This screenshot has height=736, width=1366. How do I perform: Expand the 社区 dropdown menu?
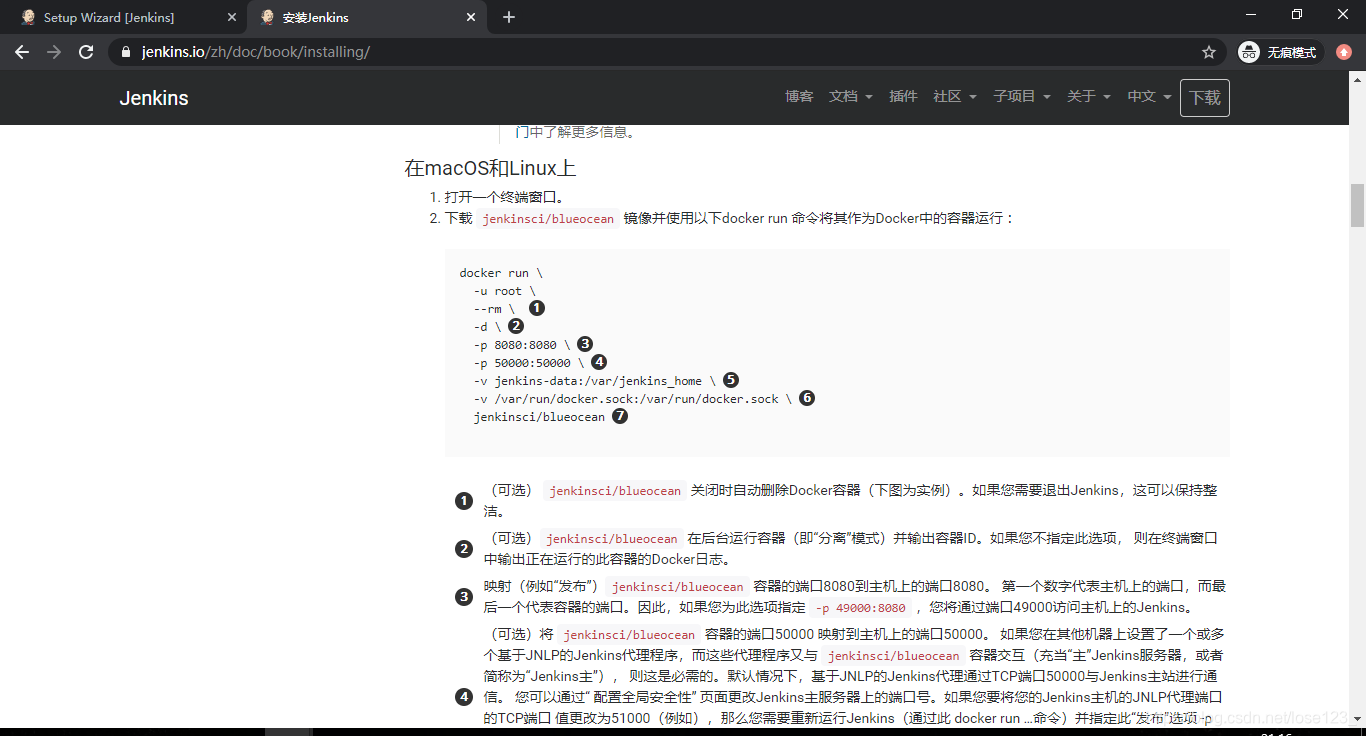click(x=955, y=97)
